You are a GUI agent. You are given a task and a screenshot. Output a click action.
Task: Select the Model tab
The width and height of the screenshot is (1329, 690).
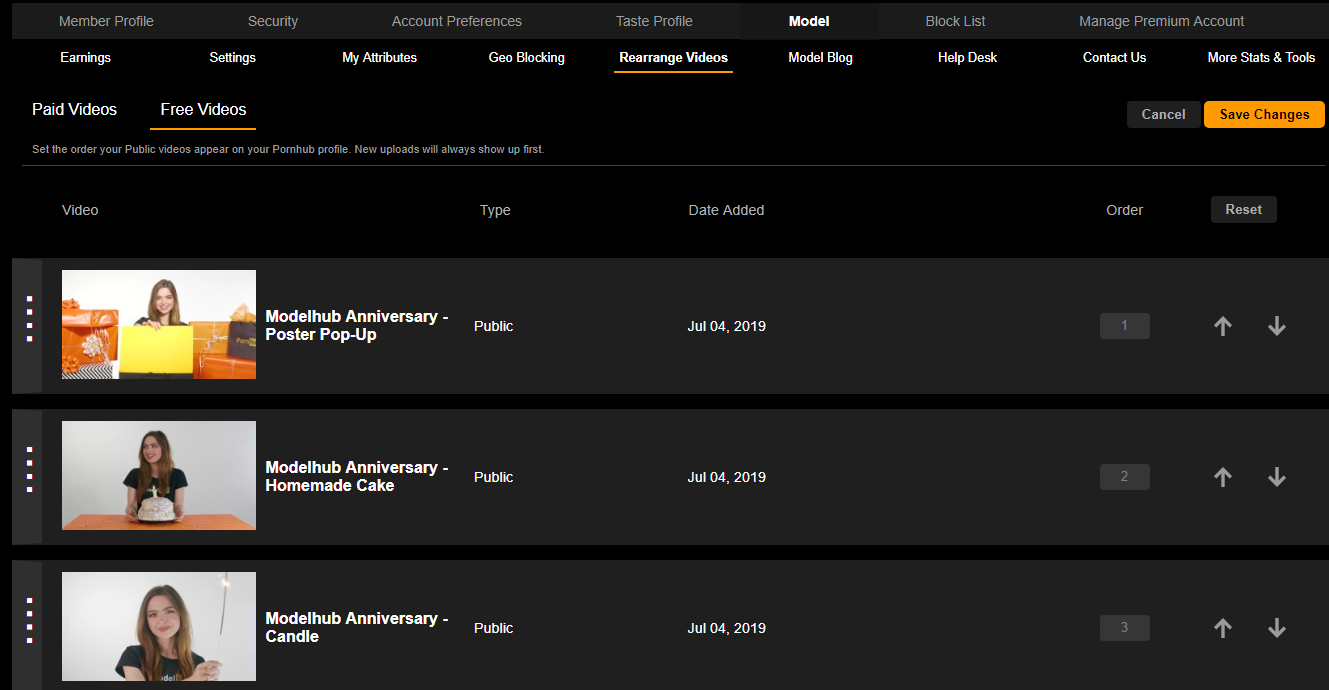[x=809, y=21]
